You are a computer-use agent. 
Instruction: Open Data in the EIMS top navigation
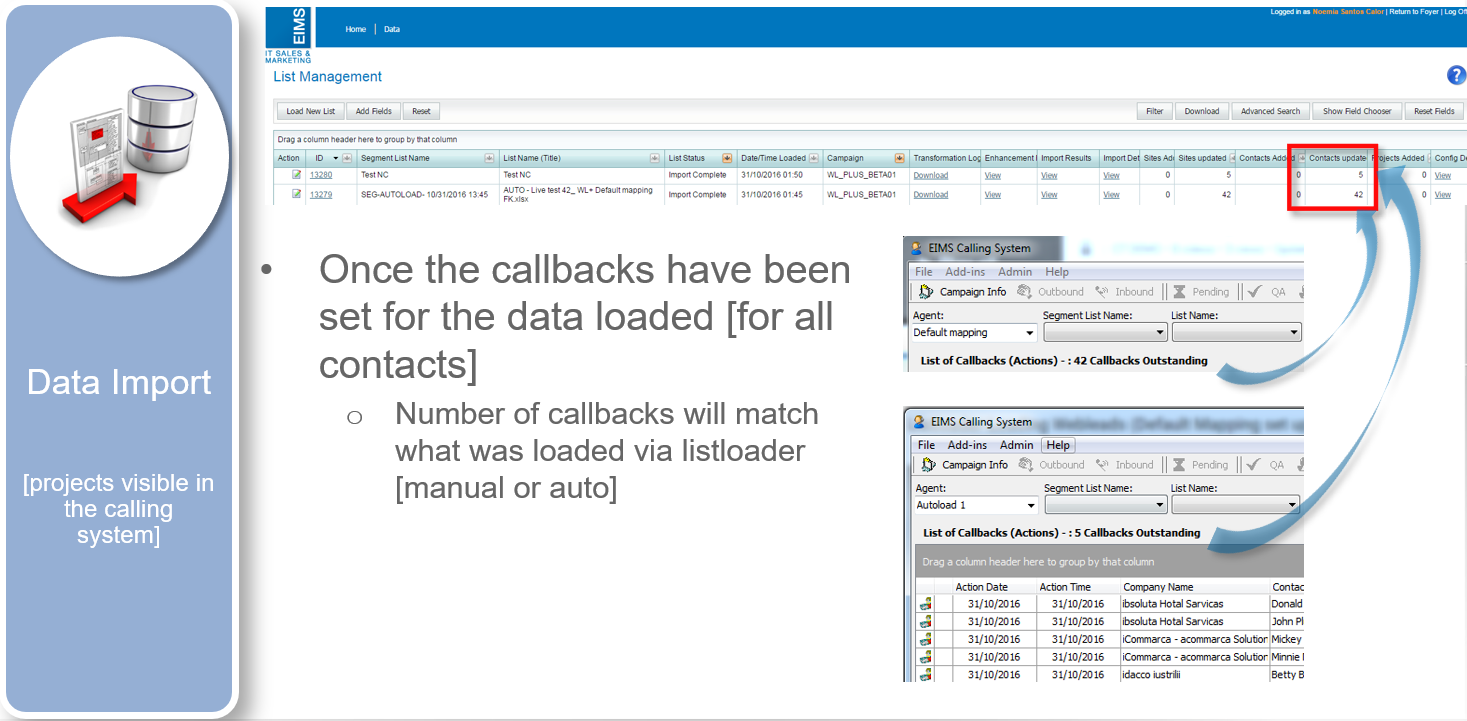point(392,29)
